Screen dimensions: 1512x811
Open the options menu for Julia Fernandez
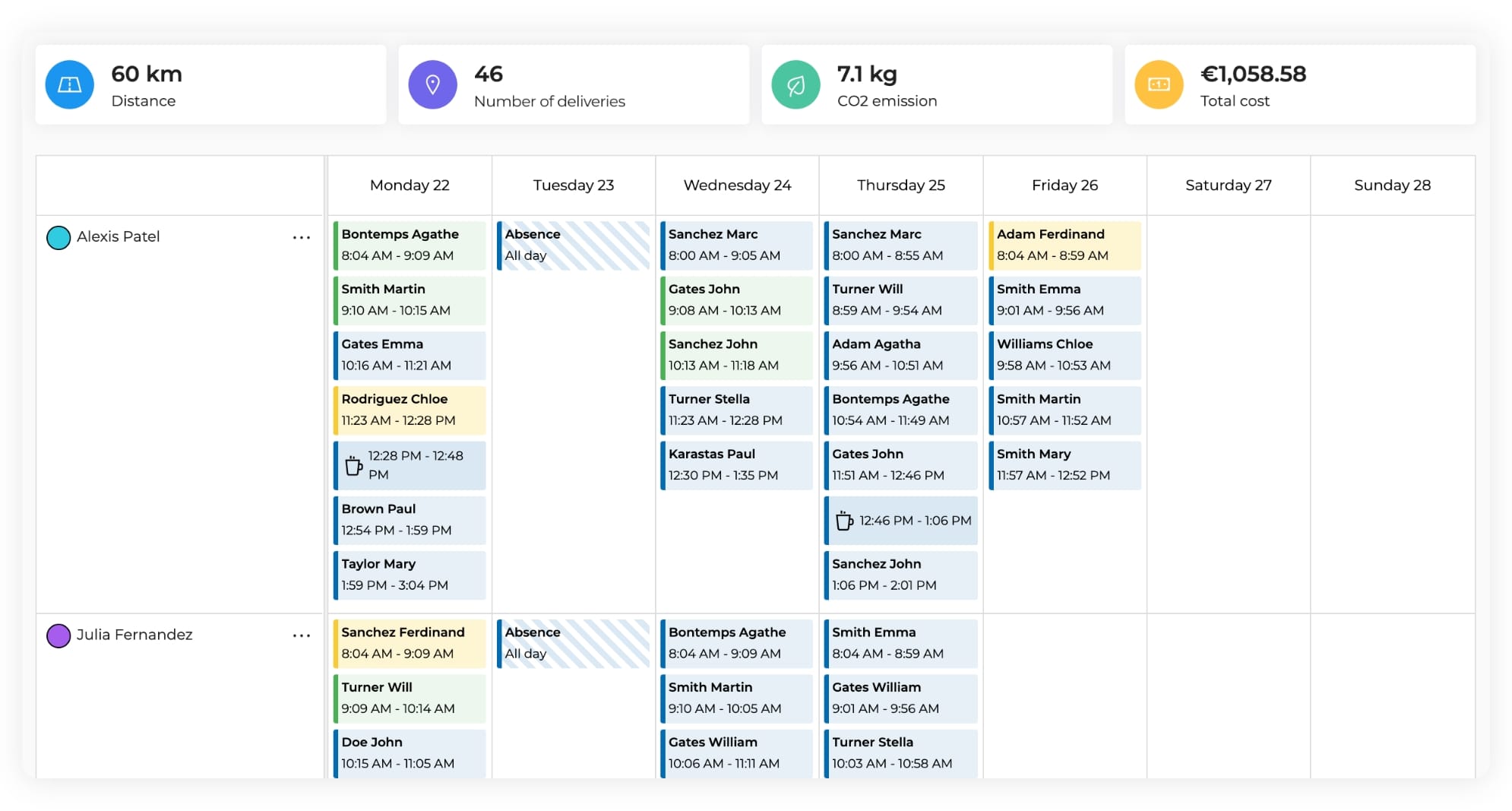point(302,635)
